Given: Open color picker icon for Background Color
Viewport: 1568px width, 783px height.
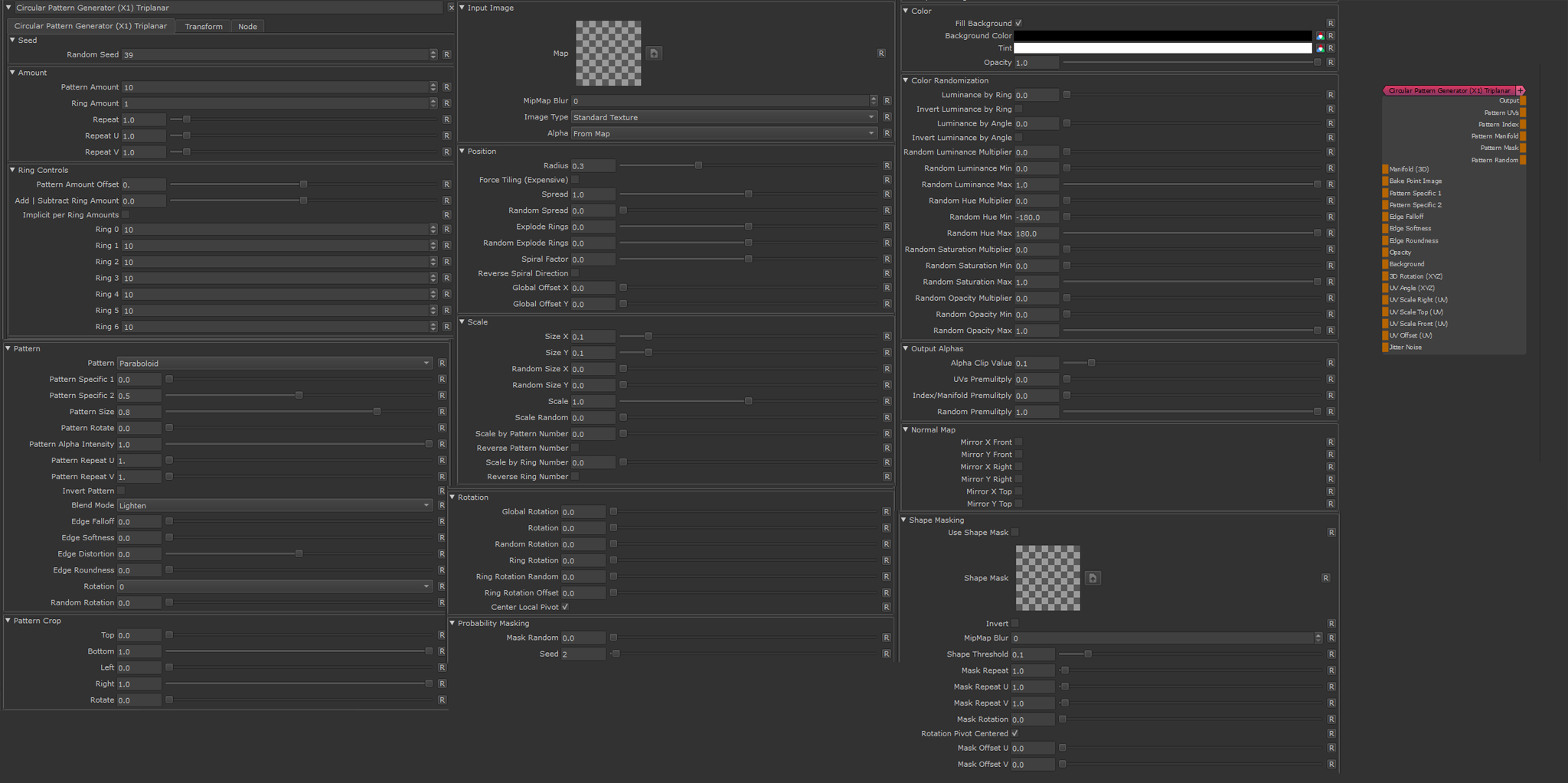Looking at the screenshot, I should click(x=1320, y=36).
